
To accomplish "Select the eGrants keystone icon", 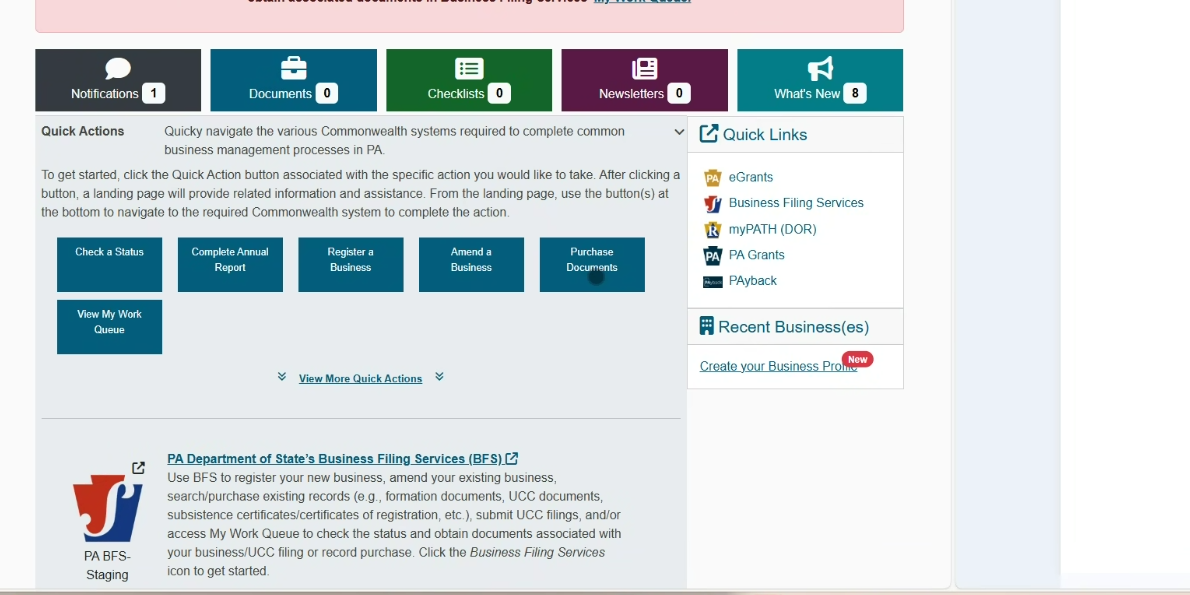I will 713,177.
